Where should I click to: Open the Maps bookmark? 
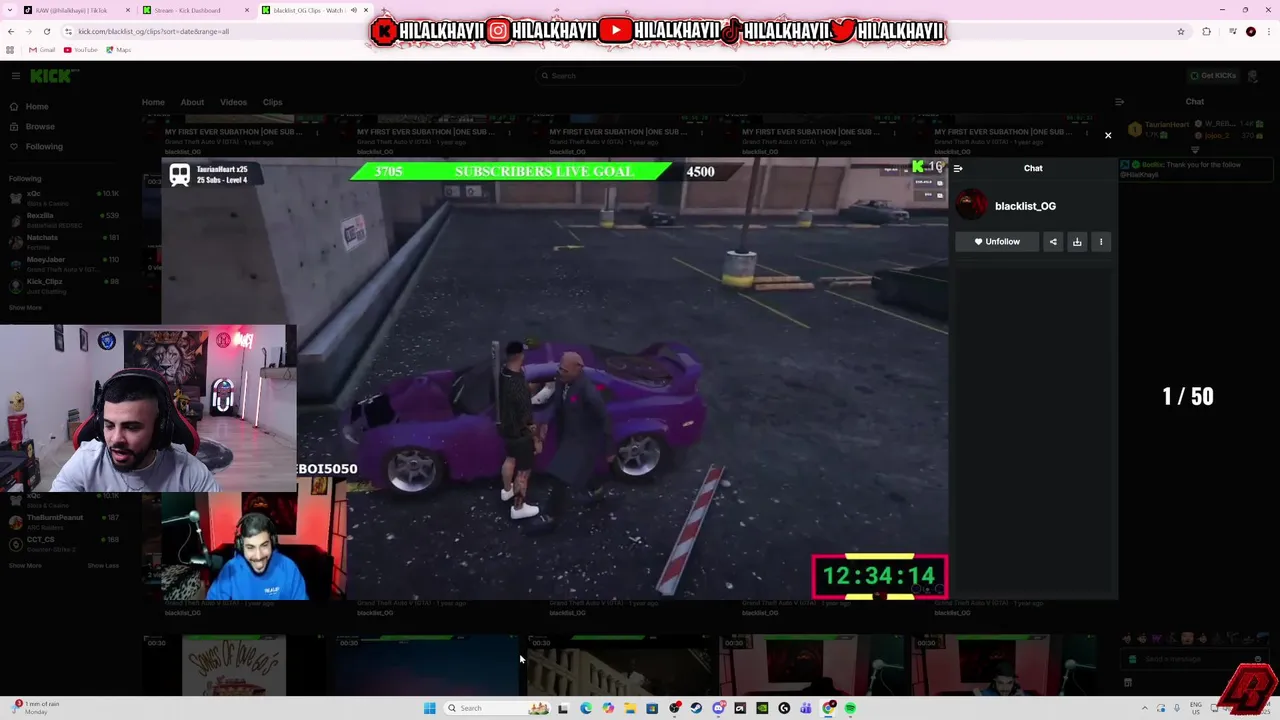tap(118, 50)
